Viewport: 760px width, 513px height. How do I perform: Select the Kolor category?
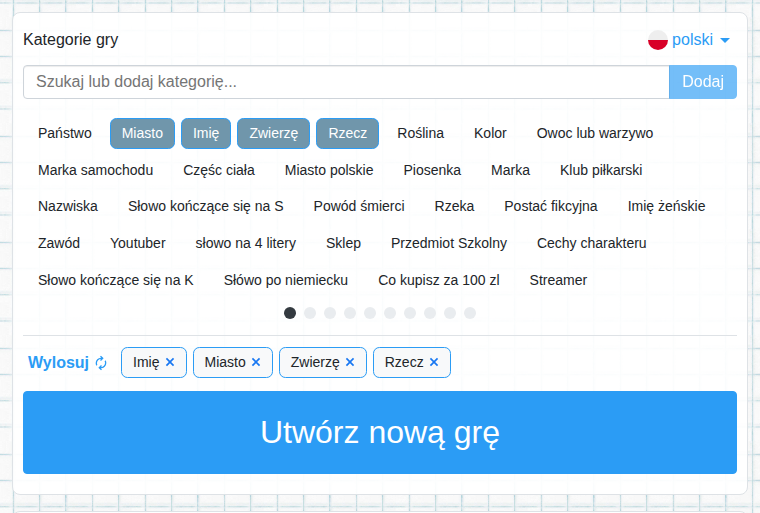coord(490,133)
